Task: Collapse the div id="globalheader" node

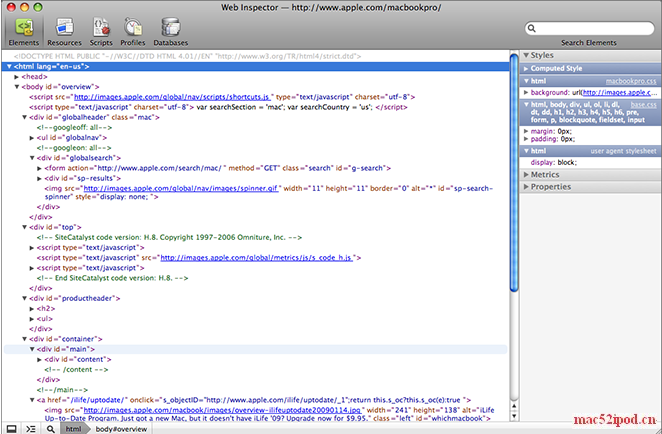Action: 24,117
